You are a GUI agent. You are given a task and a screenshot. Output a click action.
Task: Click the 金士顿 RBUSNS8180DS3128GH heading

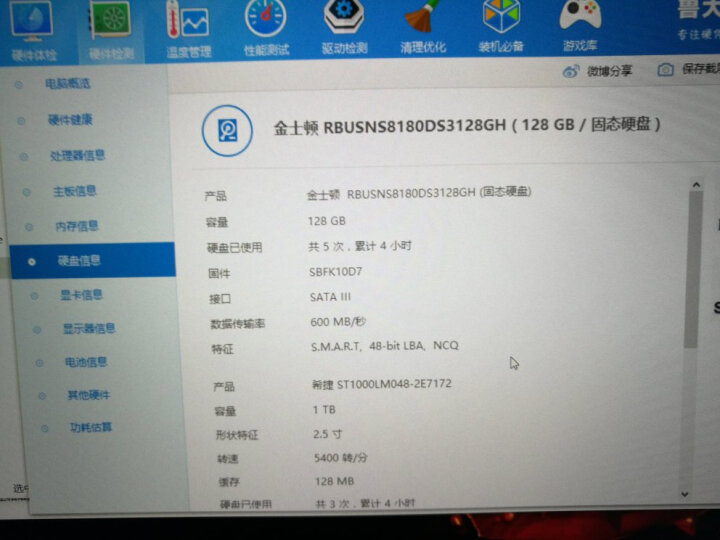point(467,125)
